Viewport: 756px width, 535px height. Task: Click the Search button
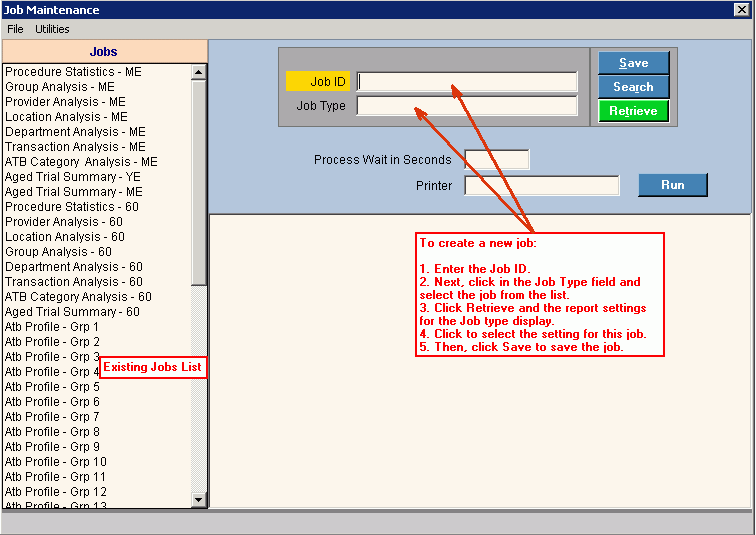[633, 87]
